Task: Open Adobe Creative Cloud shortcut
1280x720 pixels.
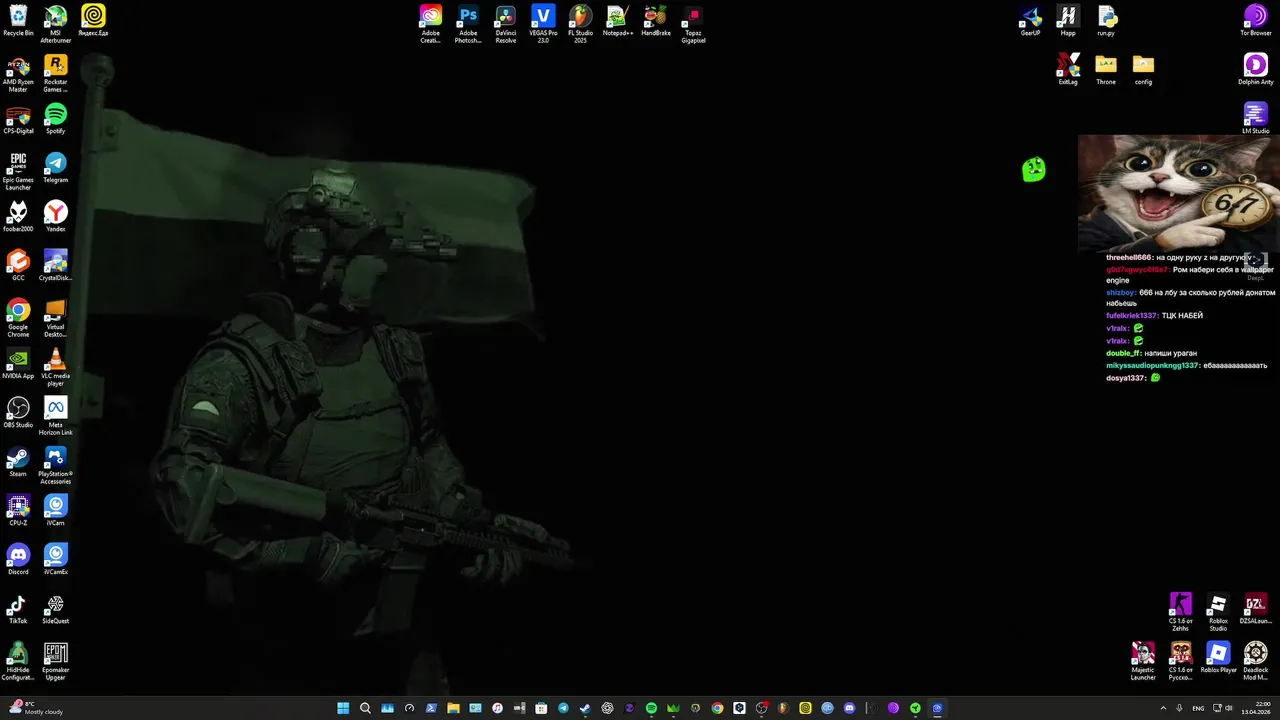Action: [430, 24]
